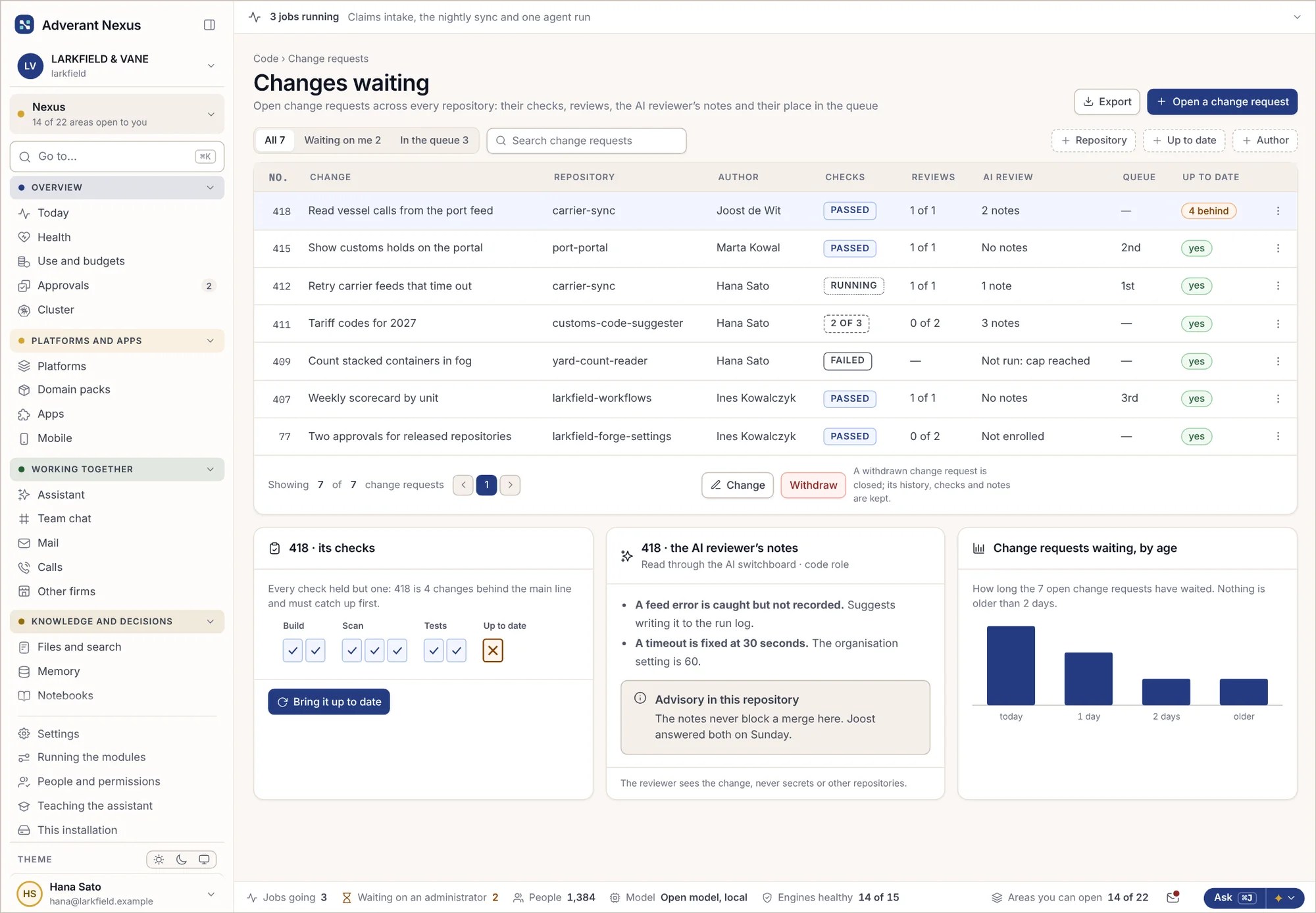1316x913 pixels.
Task: Select the system theme monitor toggle
Action: (204, 860)
